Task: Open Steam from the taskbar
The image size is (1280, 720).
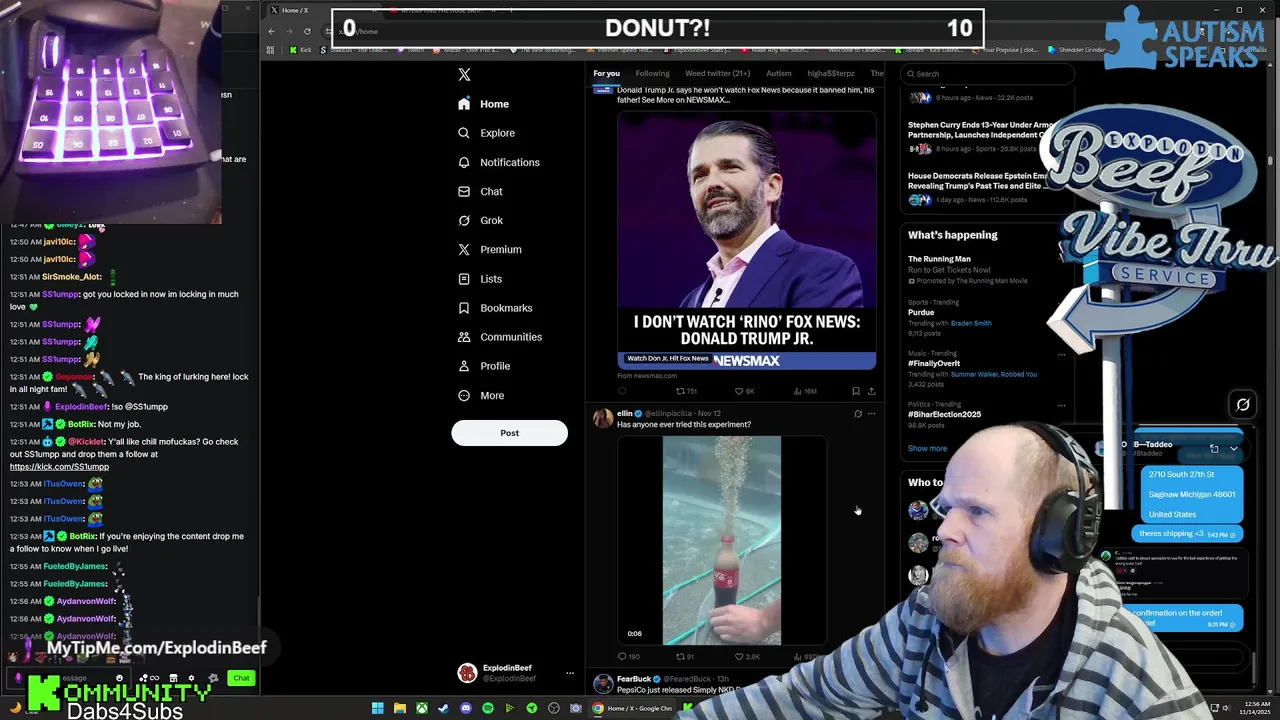Action: (x=443, y=709)
